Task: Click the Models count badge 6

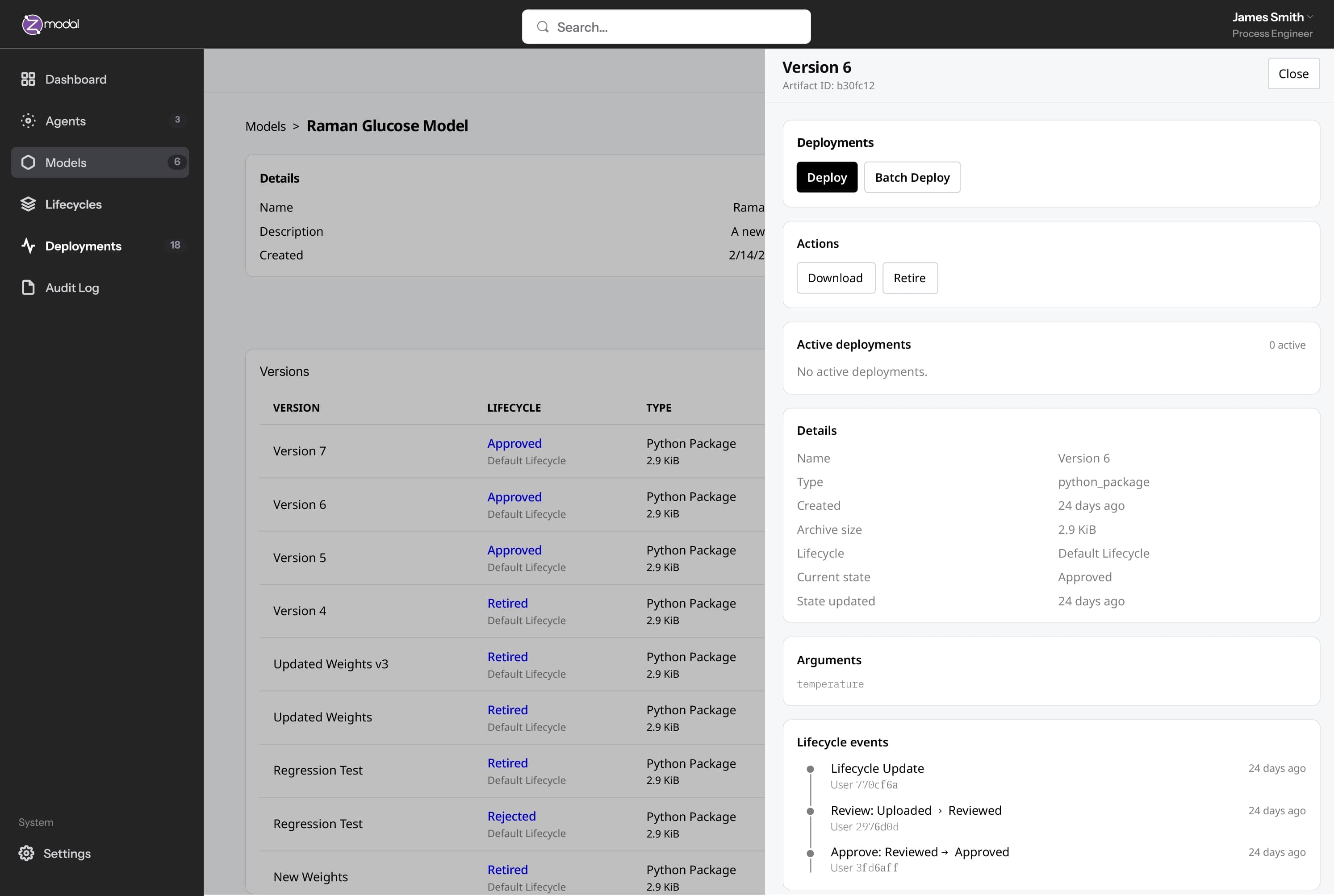Action: pyautogui.click(x=177, y=163)
